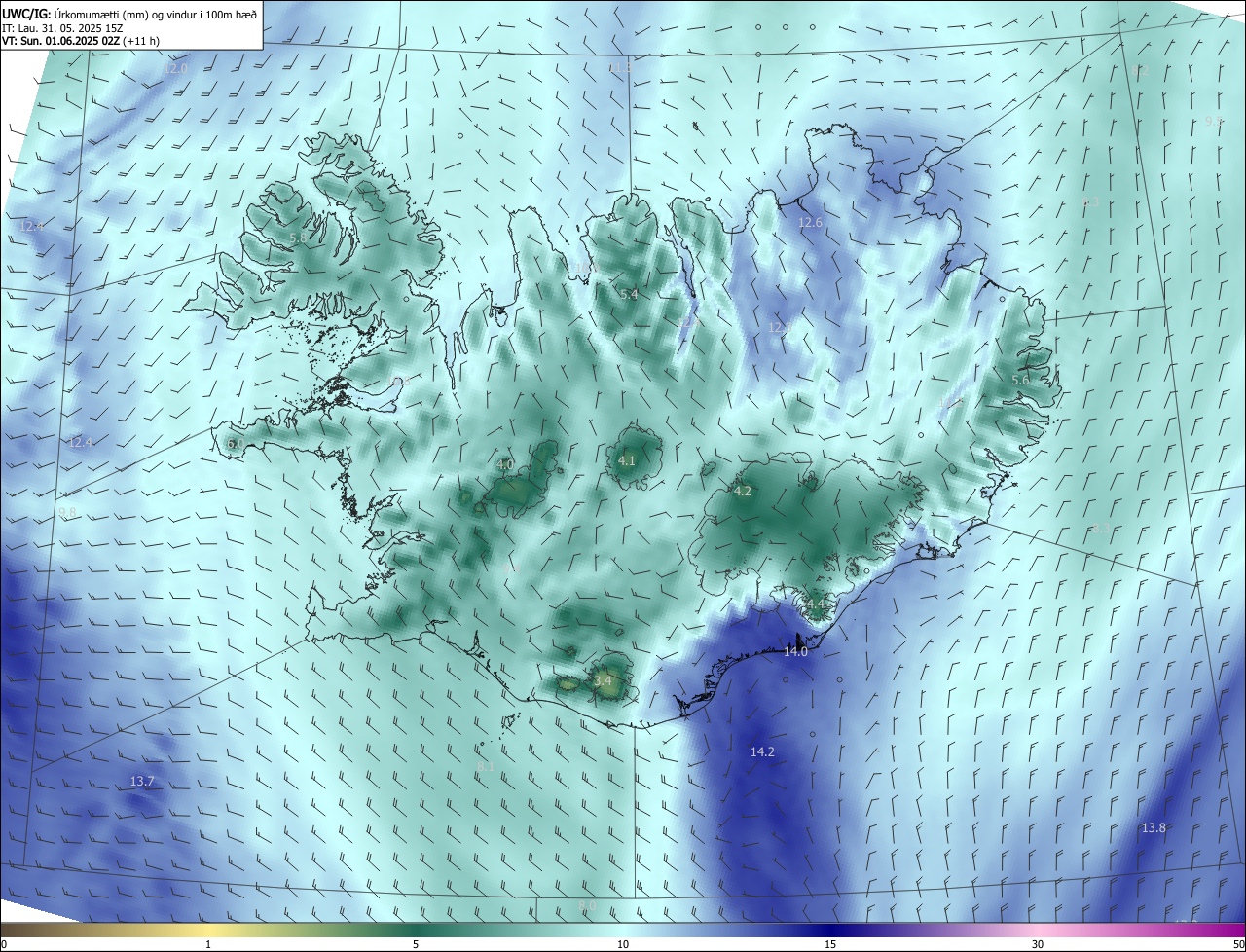Click the 30 tick on the color scale

1038,944
